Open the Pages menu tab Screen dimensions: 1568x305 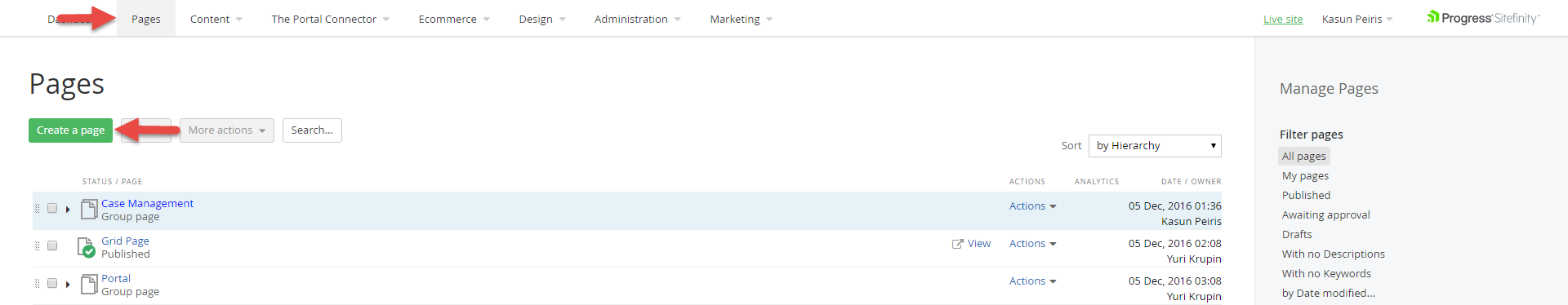(146, 19)
